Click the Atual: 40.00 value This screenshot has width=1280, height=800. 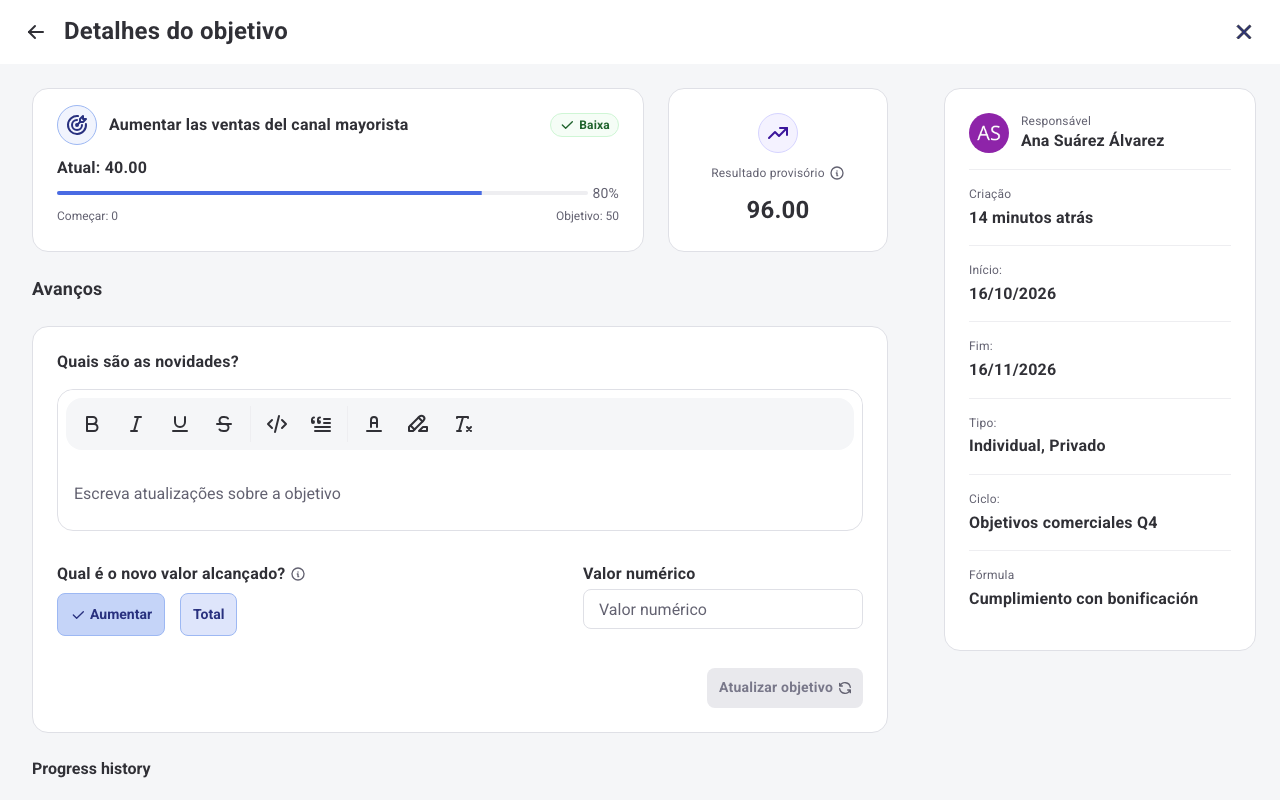(x=102, y=168)
